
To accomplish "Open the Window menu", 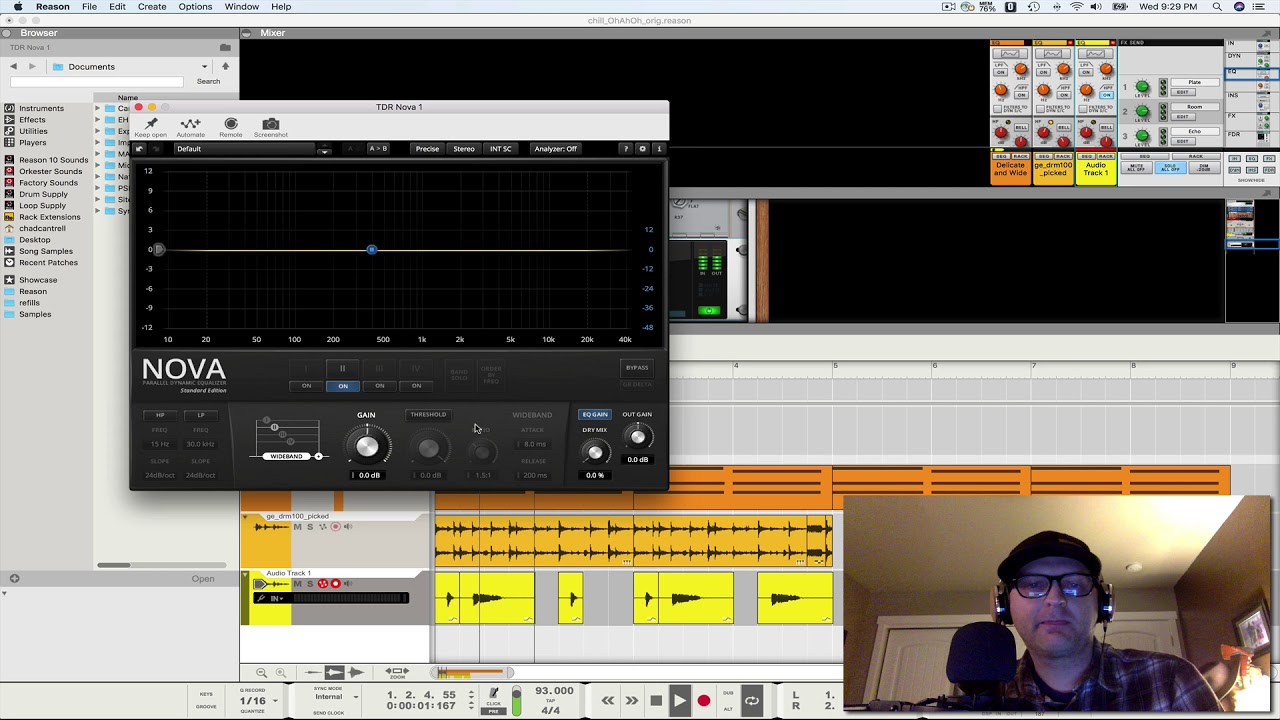I will point(242,7).
